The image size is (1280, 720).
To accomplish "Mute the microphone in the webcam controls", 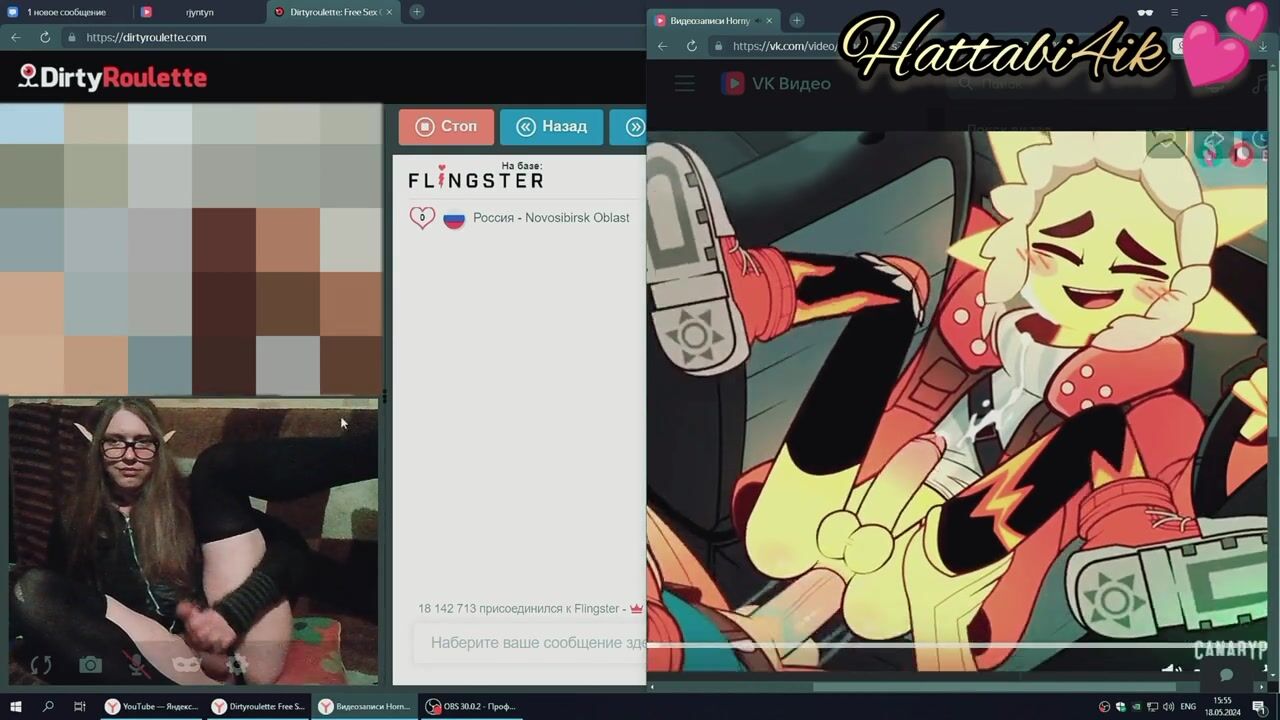I will [x=138, y=665].
